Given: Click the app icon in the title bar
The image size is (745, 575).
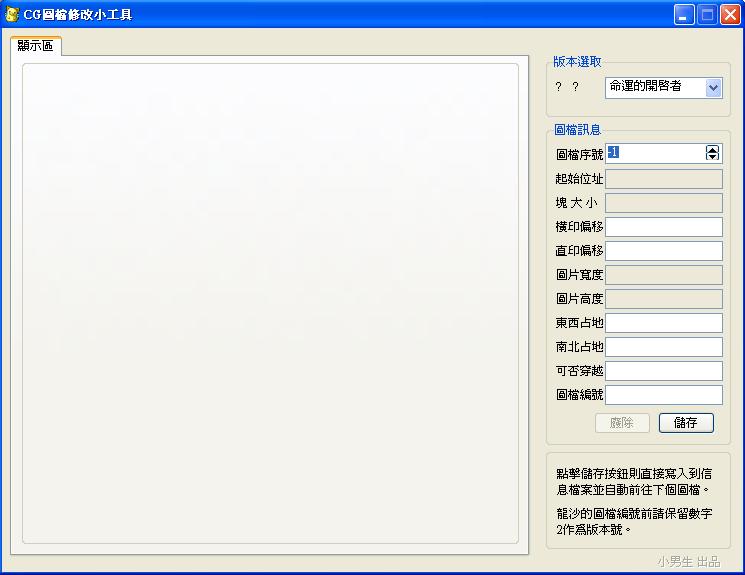Looking at the screenshot, I should (x=12, y=15).
